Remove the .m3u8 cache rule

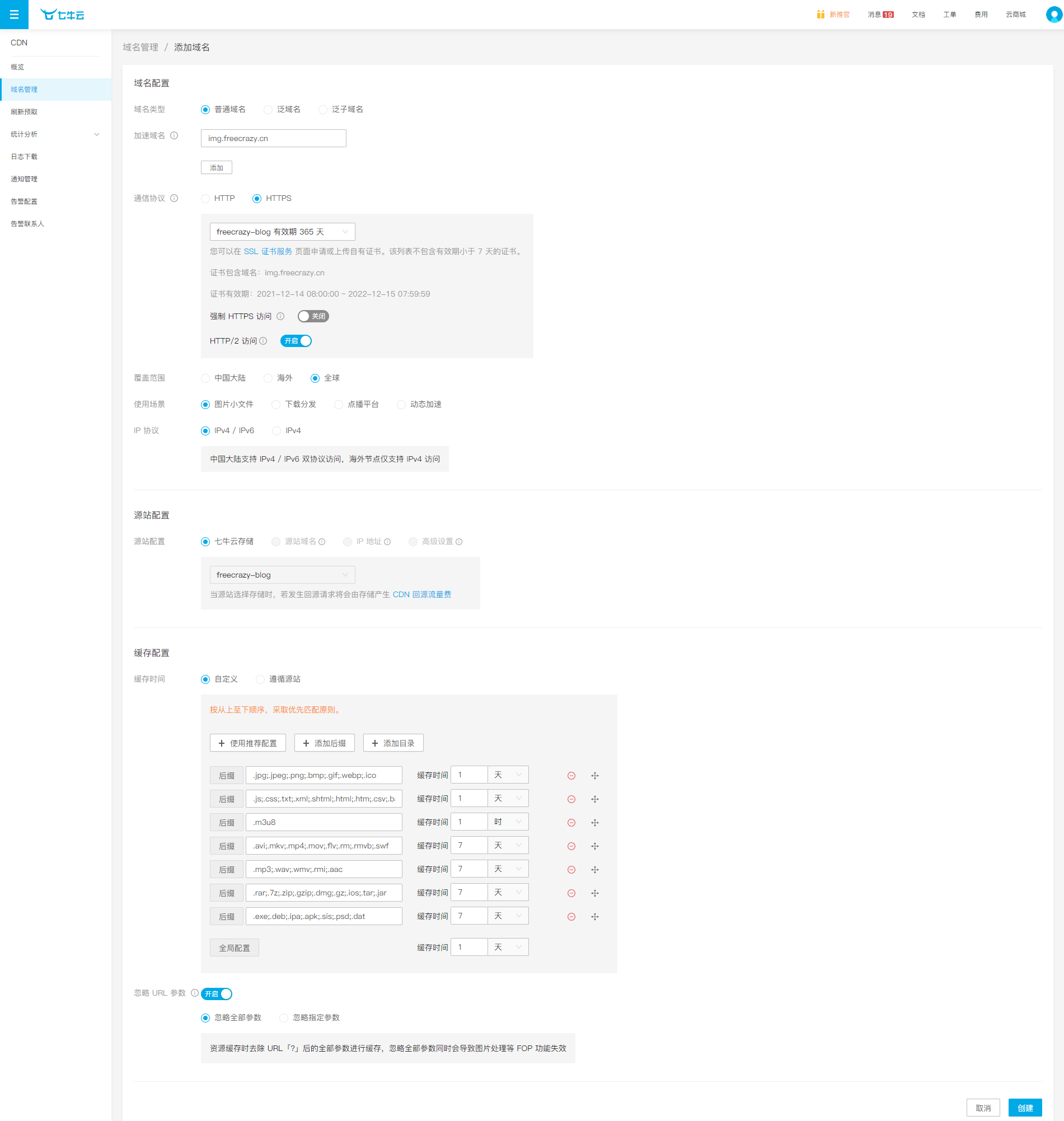point(571,822)
